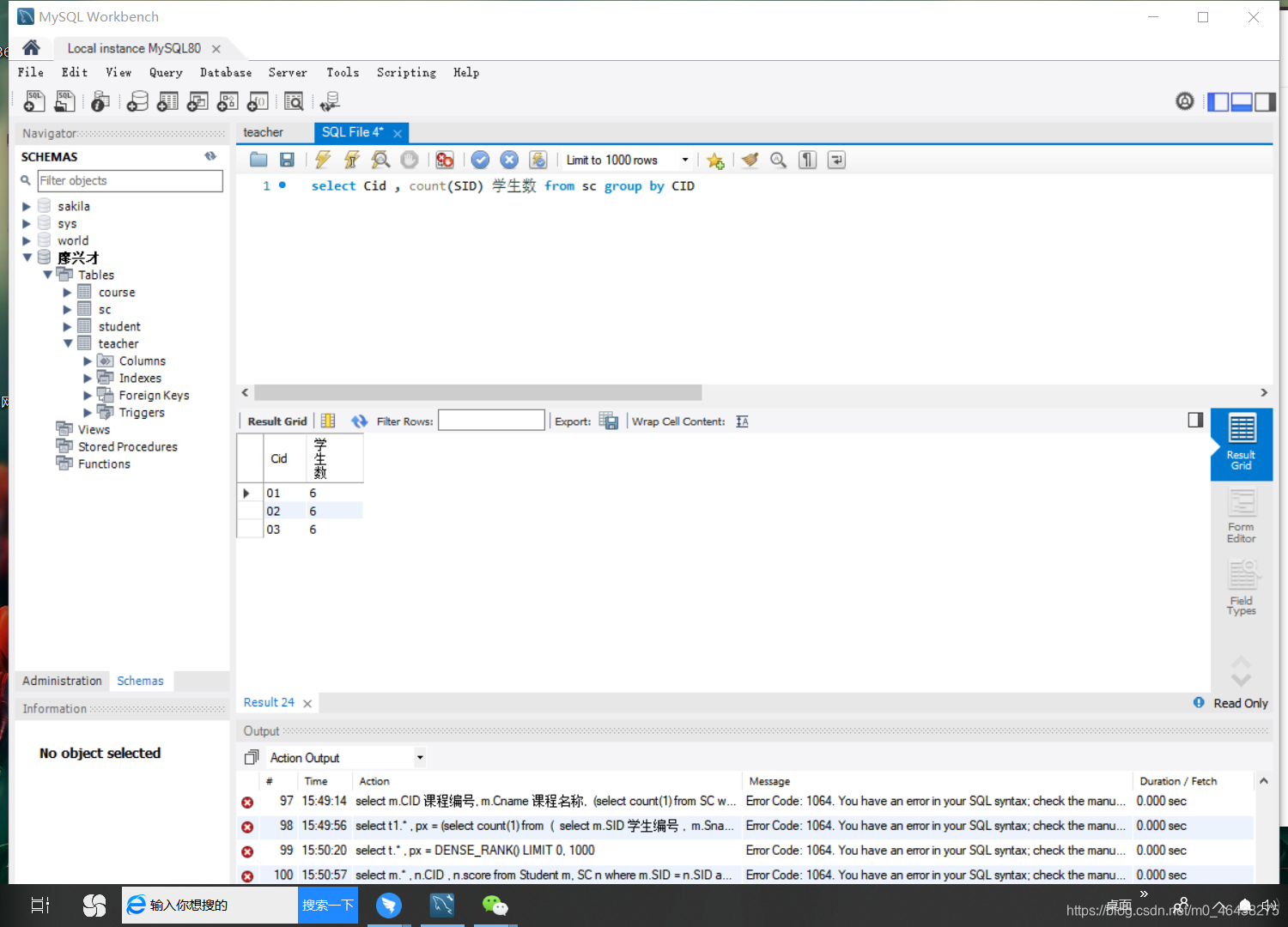
Task: Expand Columns under teacher table
Action: 88,361
